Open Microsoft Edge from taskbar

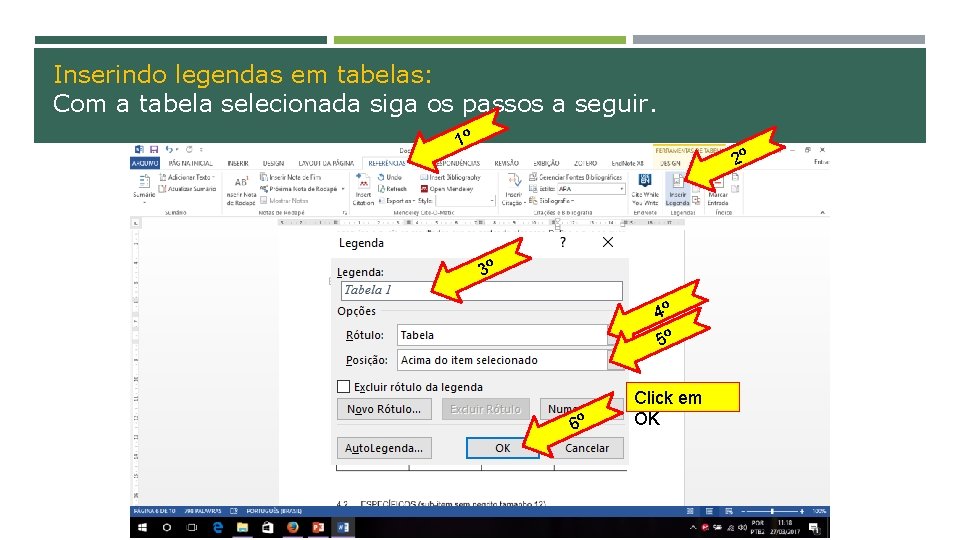click(217, 527)
